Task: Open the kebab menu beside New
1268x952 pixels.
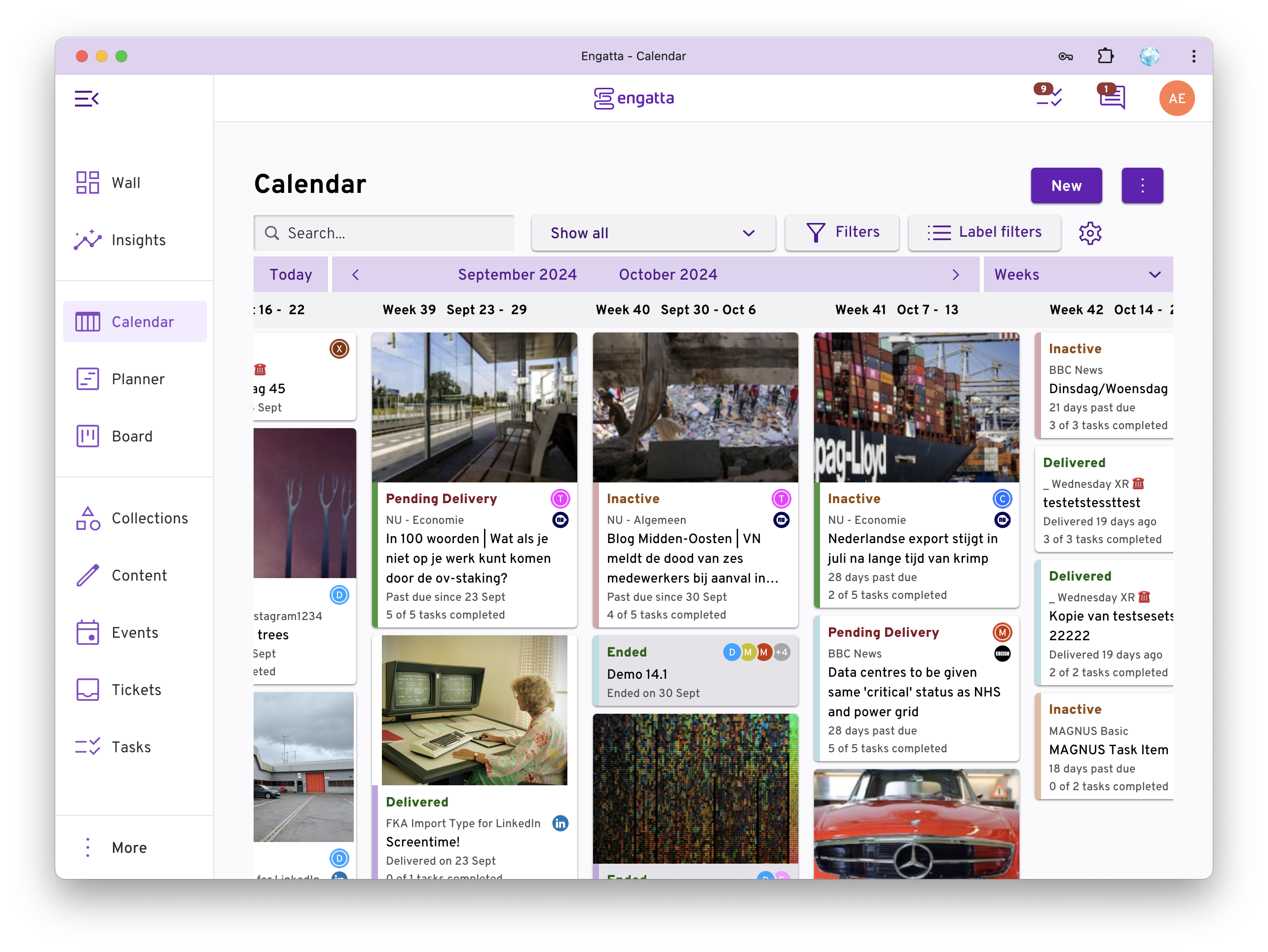Action: pyautogui.click(x=1142, y=185)
